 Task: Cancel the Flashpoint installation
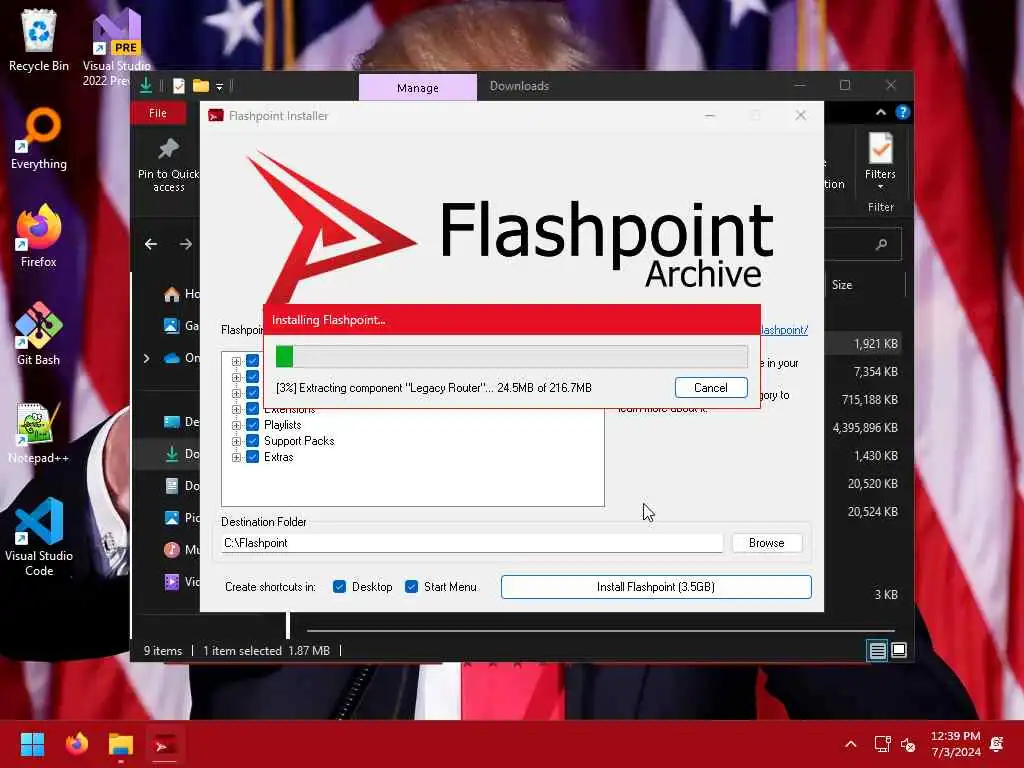(711, 387)
